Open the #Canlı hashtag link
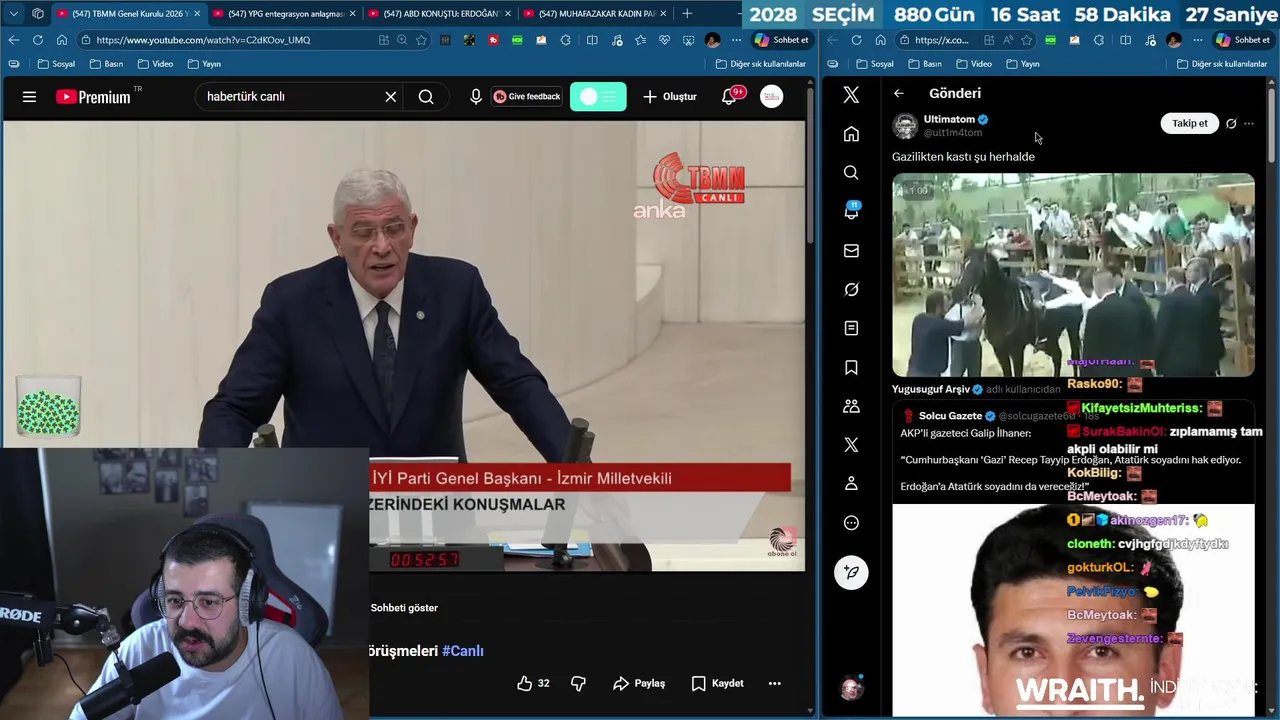 [463, 651]
